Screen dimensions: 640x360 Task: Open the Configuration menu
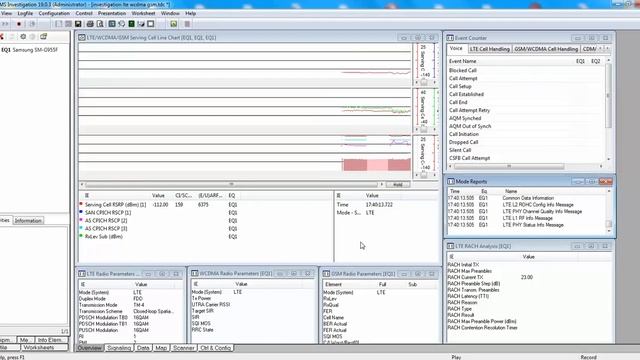pos(54,13)
